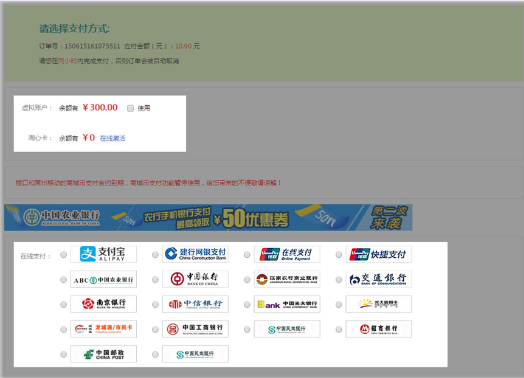Click the Bank of China 中国银行 logo
Viewport: 524px width, 378px height.
(x=195, y=279)
